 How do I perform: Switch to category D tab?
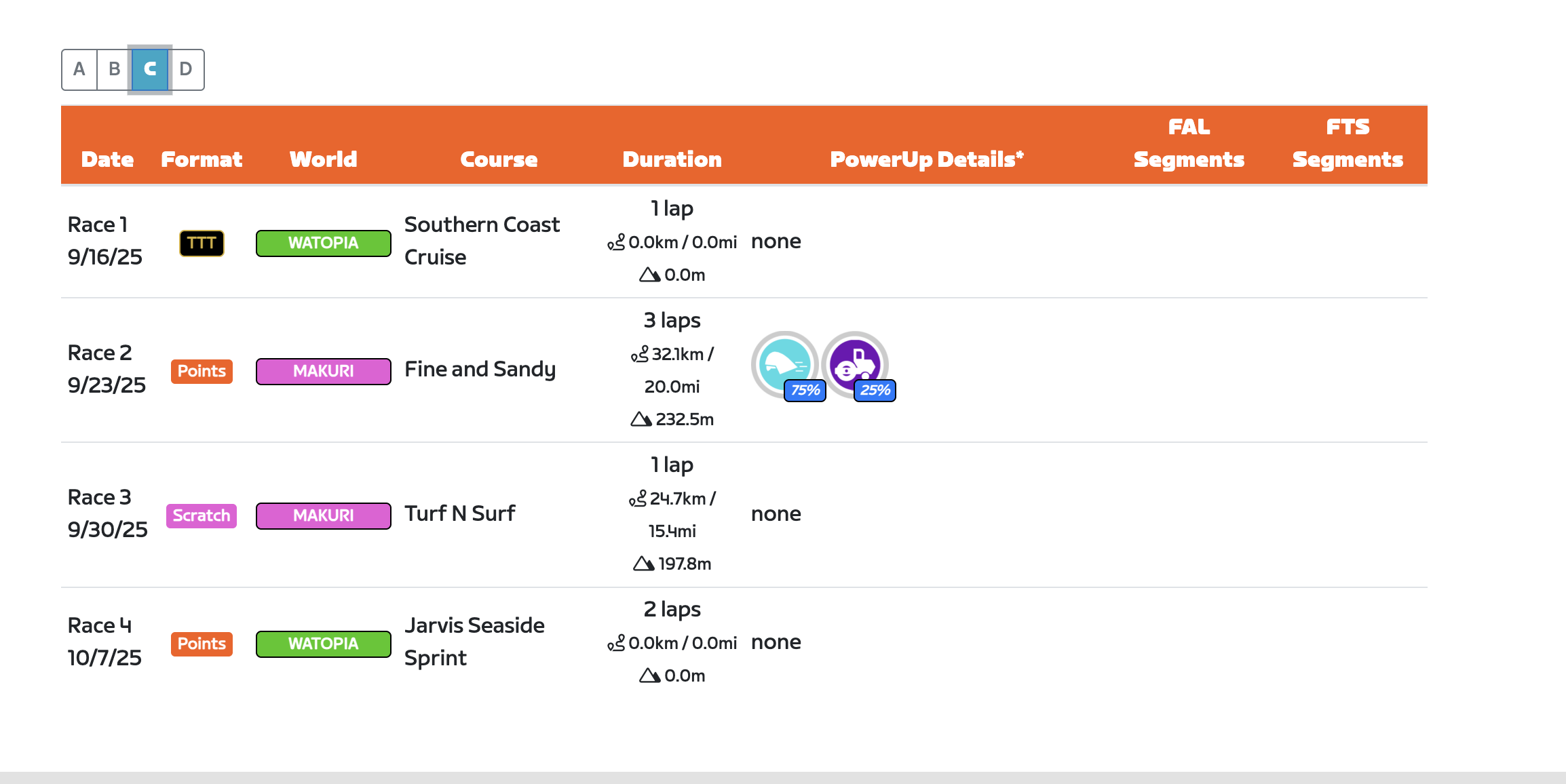tap(186, 69)
